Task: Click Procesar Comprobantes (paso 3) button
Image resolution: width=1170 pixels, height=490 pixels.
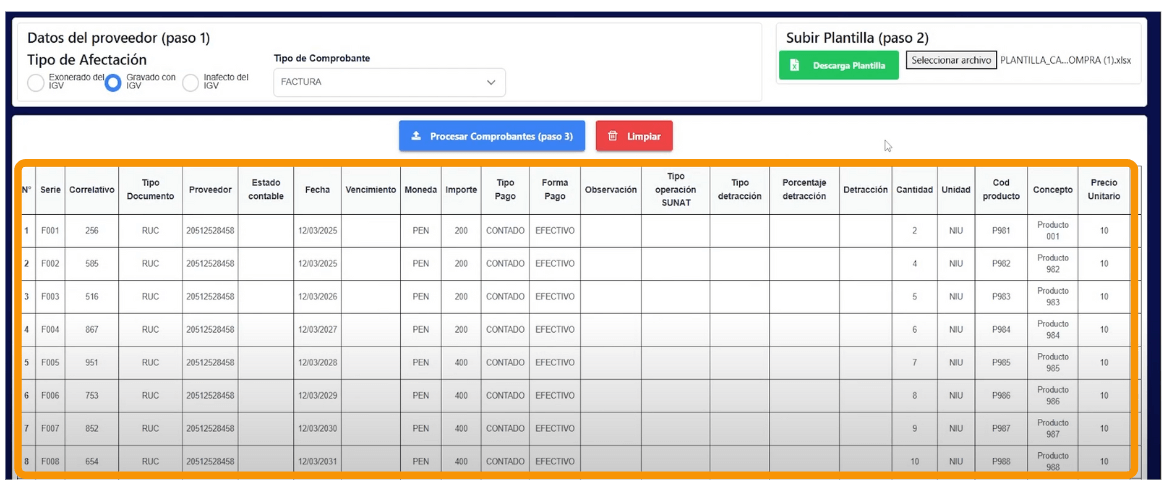Action: 492,136
